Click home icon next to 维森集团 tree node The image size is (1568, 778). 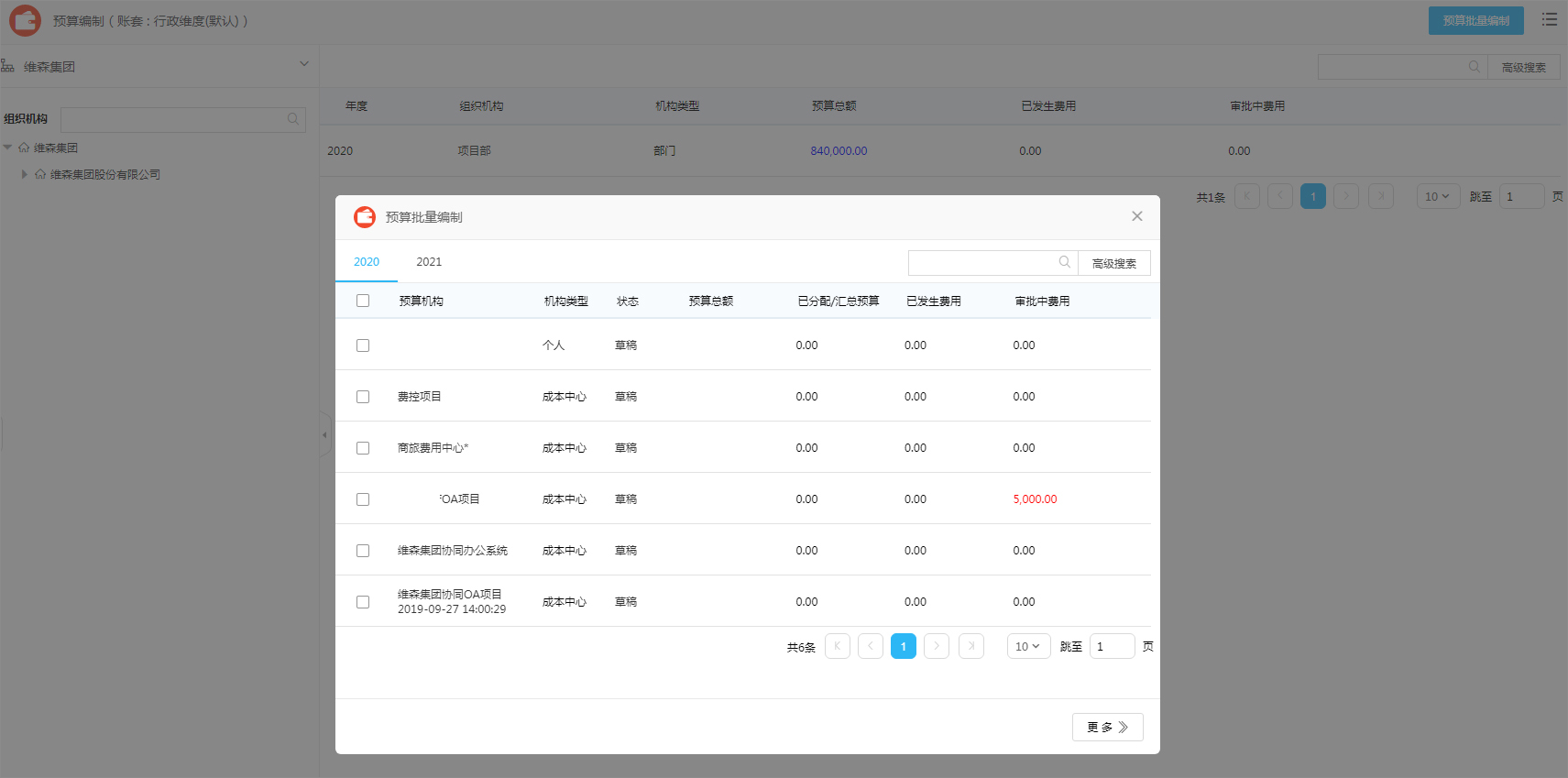tap(24, 148)
